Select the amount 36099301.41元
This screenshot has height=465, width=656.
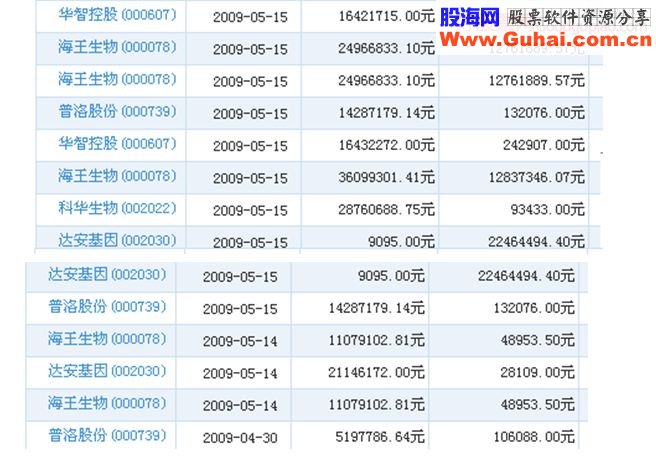click(x=387, y=177)
